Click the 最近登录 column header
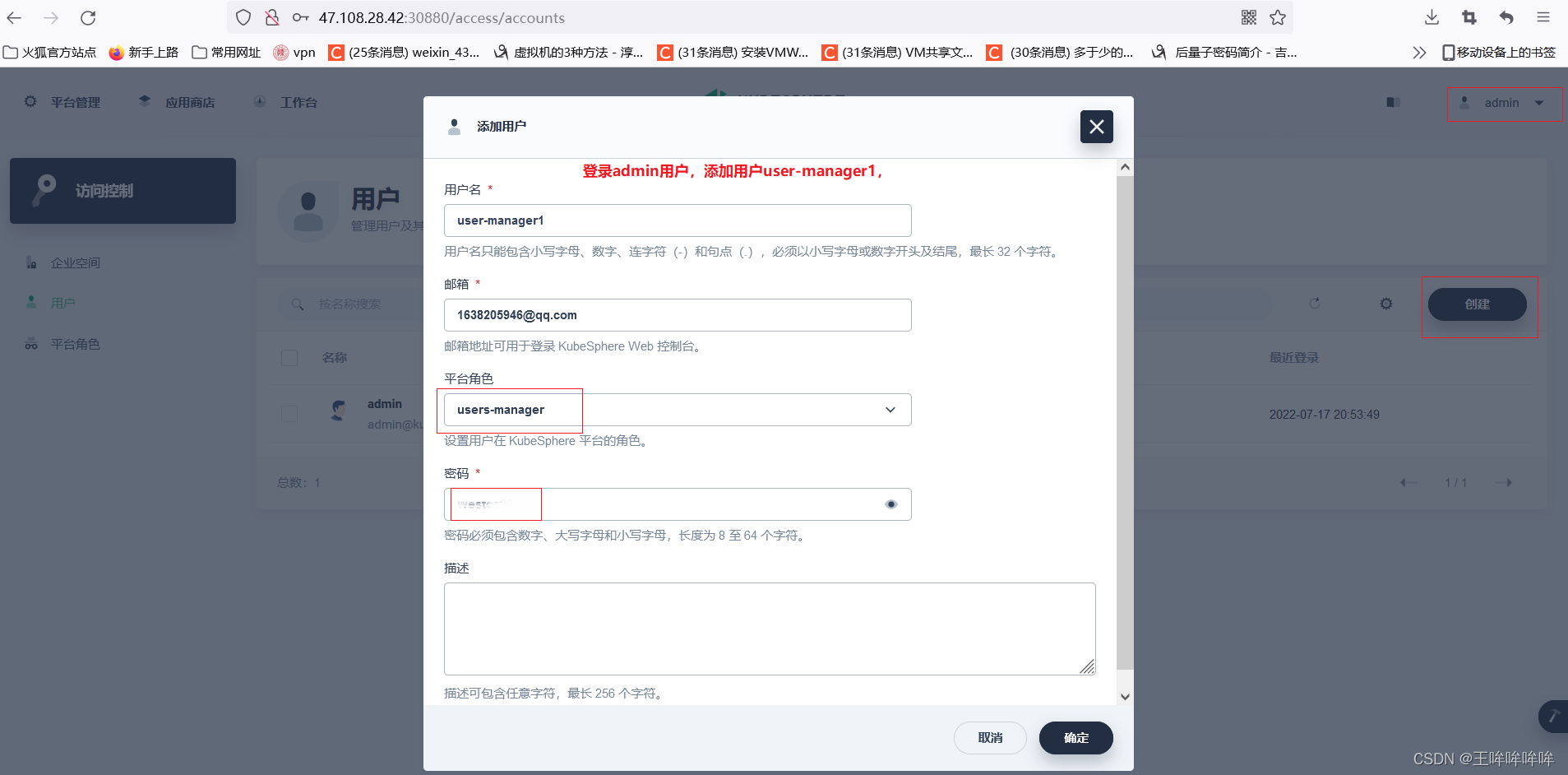Image resolution: width=1568 pixels, height=775 pixels. 1293,358
